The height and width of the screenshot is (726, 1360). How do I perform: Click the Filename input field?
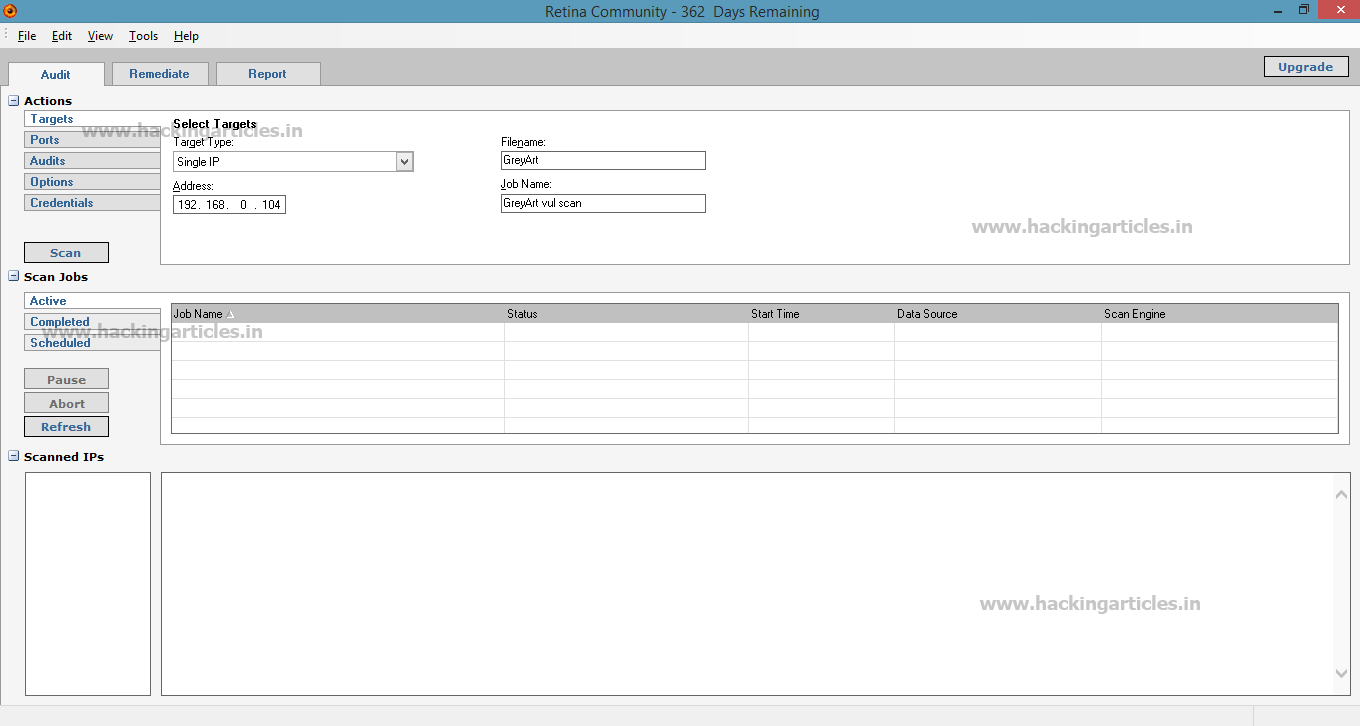point(603,160)
